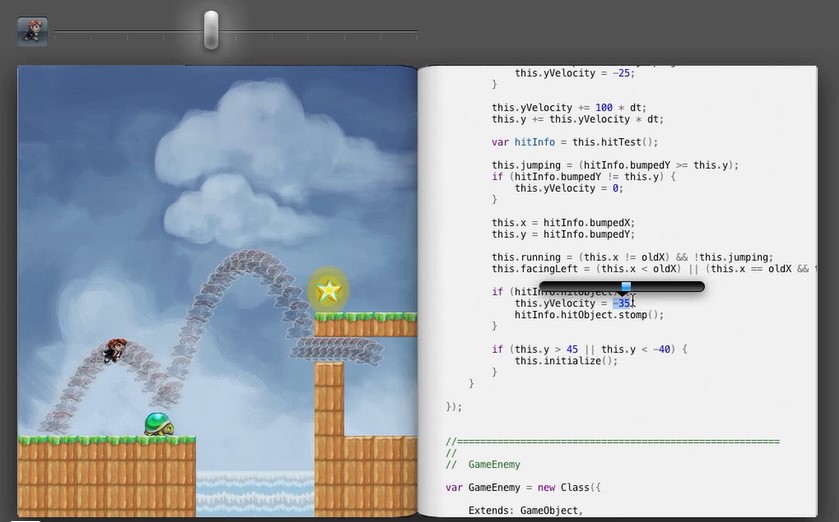Click the player character sprite
Viewport: 839px width, 522px height.
click(115, 350)
